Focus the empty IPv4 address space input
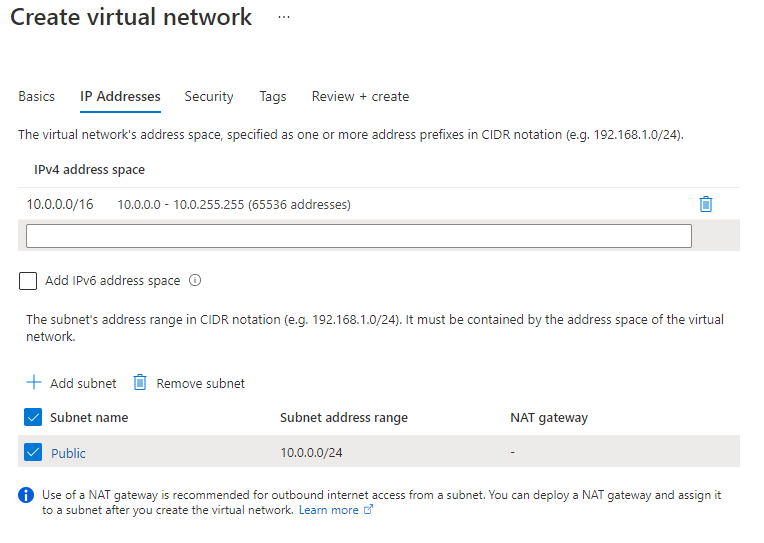Viewport: 764px width, 543px height. (x=359, y=236)
